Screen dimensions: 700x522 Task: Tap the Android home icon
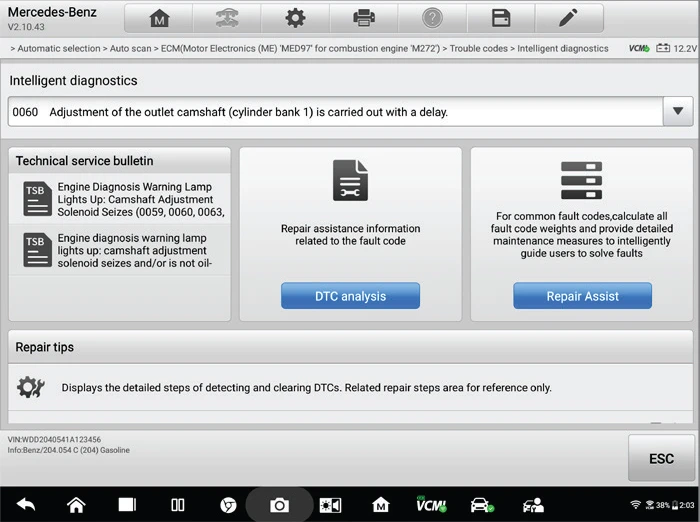tap(76, 505)
